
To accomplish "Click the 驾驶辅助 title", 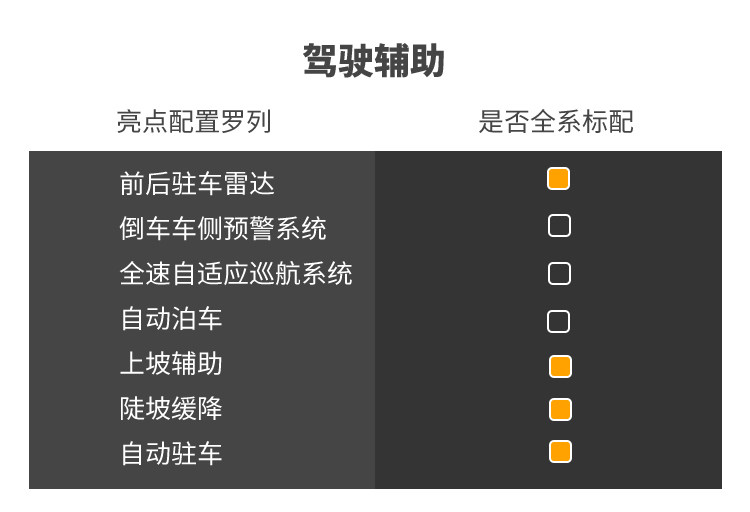I will [x=374, y=62].
